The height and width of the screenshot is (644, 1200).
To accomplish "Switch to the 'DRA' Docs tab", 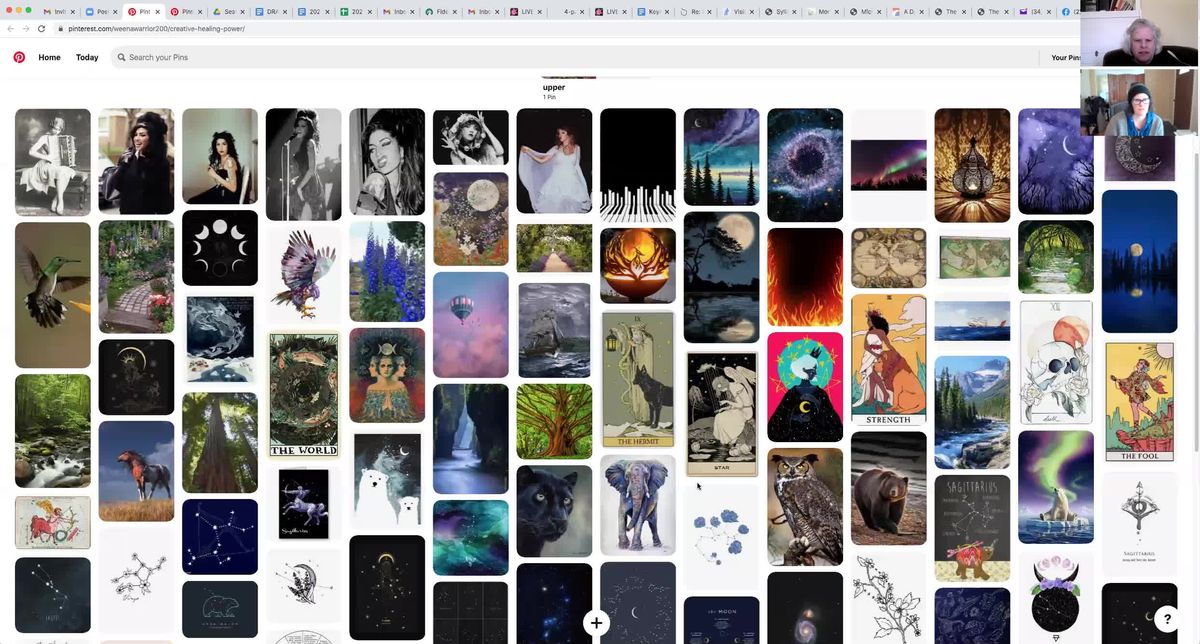I will (271, 12).
